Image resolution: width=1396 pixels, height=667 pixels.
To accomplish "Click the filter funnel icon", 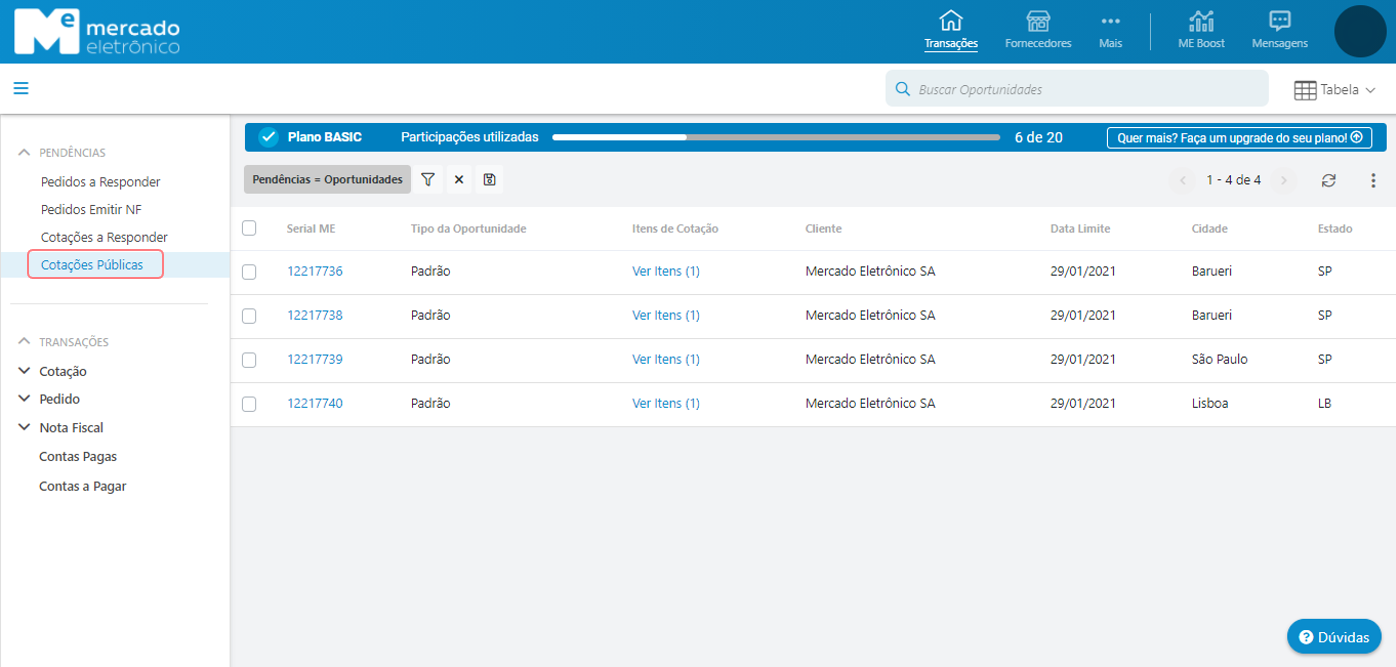I will tap(428, 179).
